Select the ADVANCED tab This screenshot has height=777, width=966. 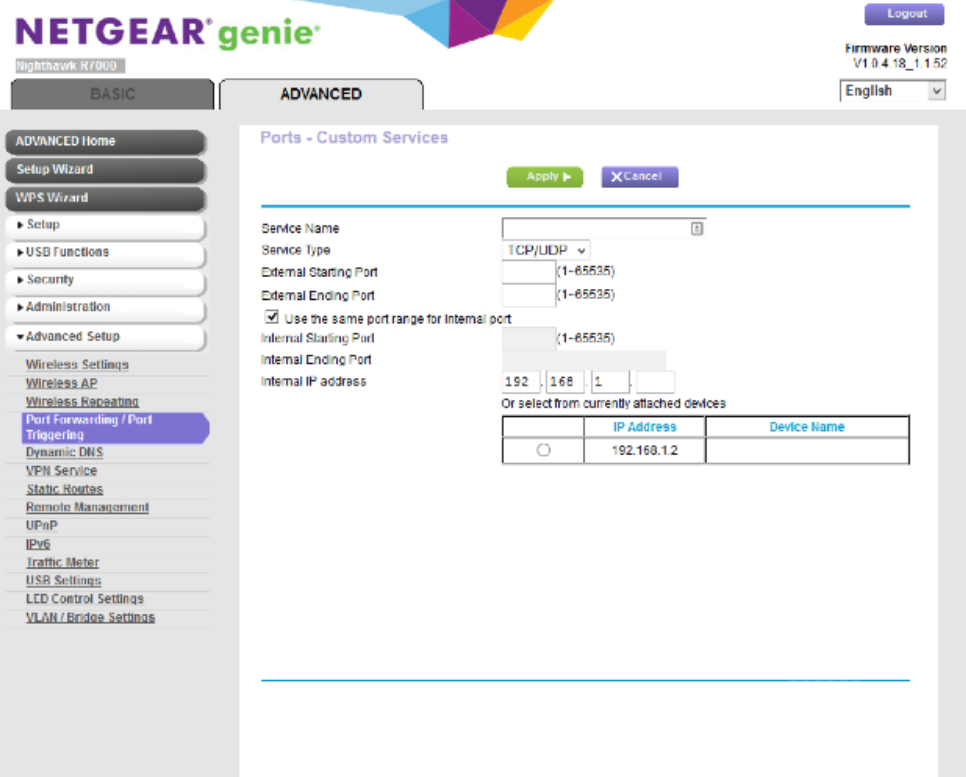pos(321,94)
